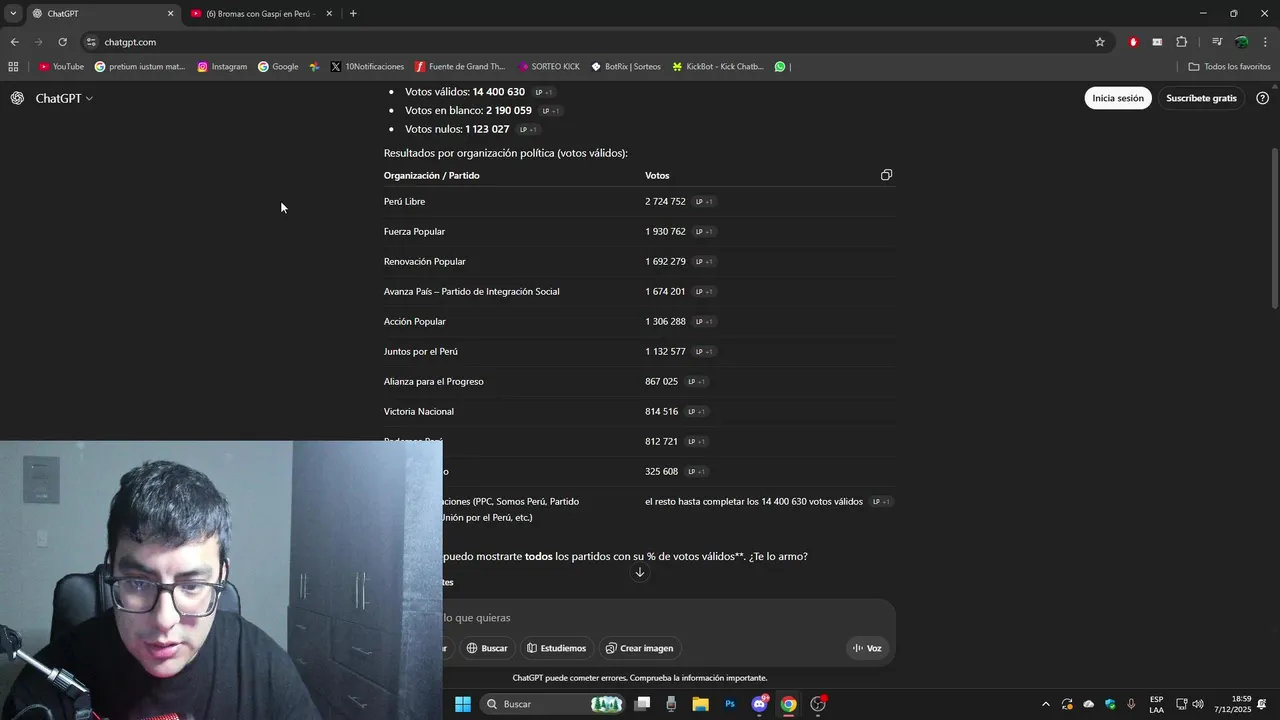Bookmark this page with the star icon
1280x720 pixels.
point(1100,42)
